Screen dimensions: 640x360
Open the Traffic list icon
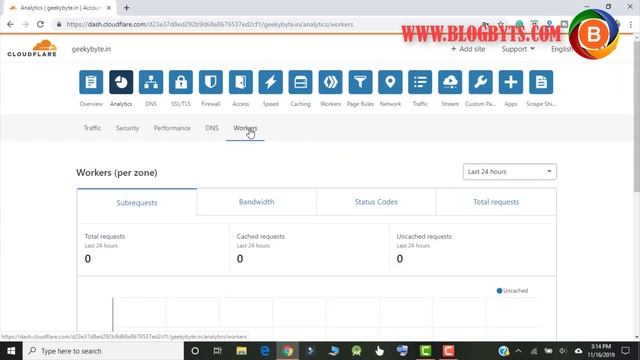click(420, 82)
